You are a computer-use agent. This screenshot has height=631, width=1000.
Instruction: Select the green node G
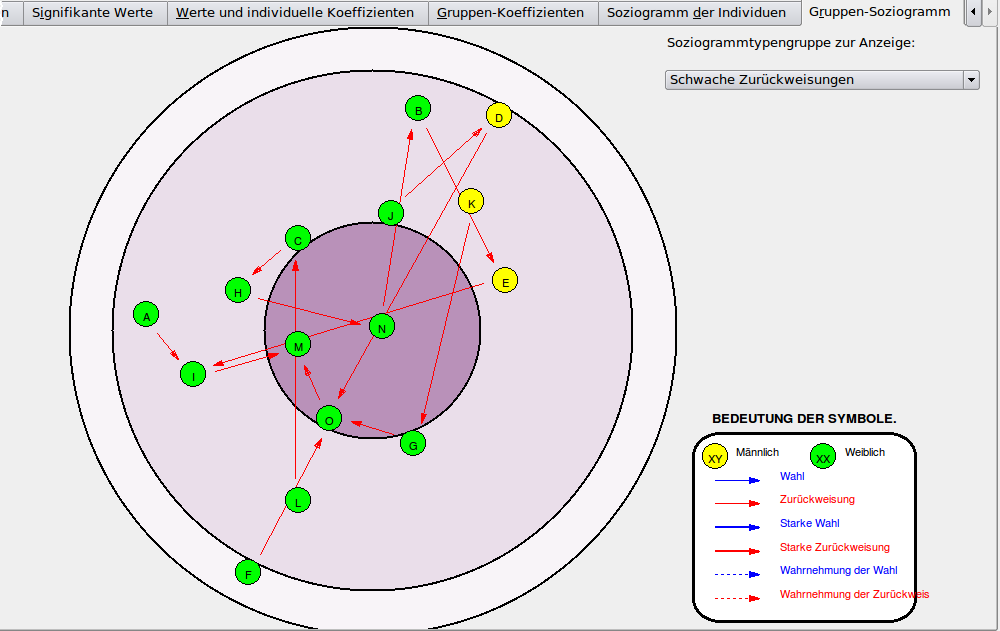click(x=413, y=443)
